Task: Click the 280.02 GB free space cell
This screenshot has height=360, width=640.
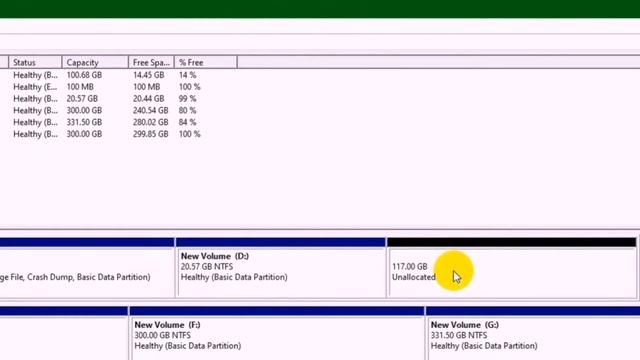Action: point(151,122)
